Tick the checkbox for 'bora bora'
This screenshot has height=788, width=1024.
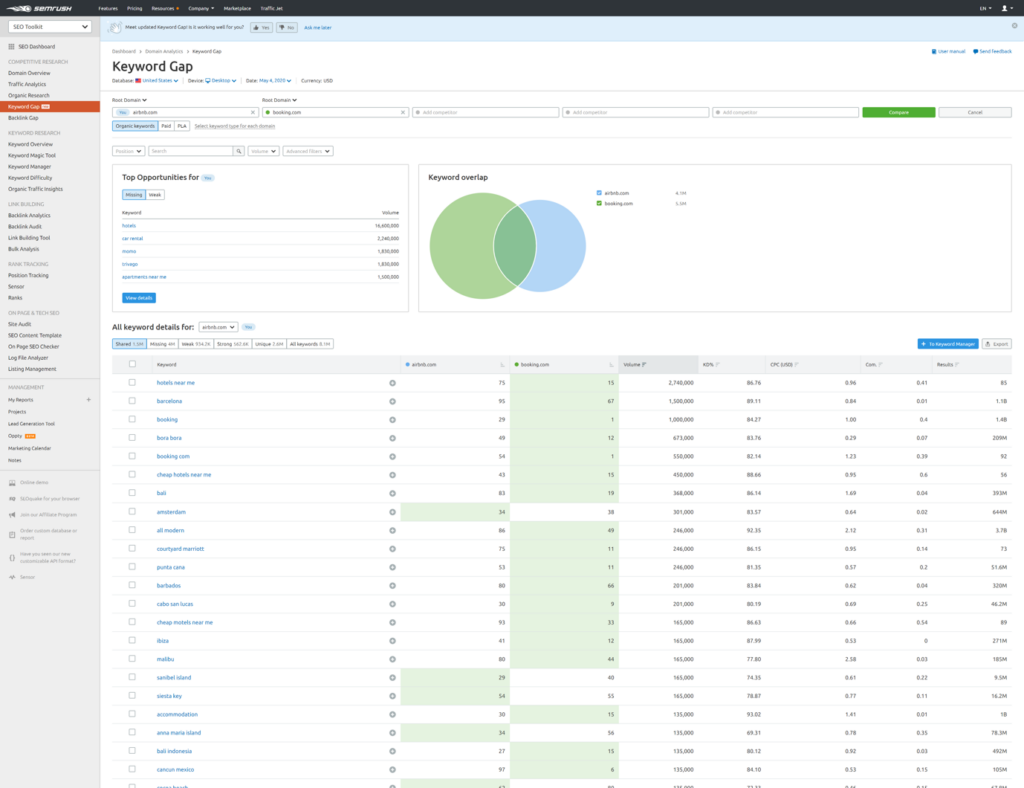[x=132, y=437]
